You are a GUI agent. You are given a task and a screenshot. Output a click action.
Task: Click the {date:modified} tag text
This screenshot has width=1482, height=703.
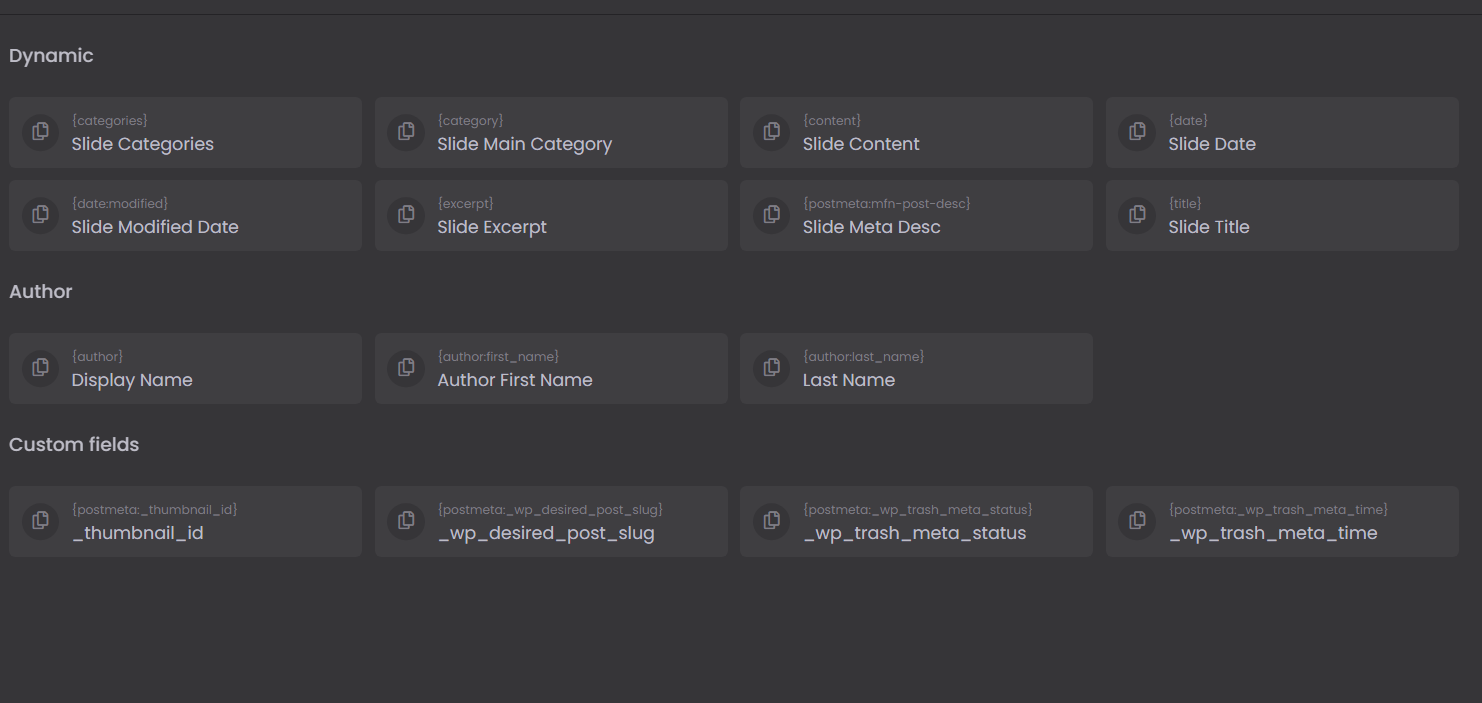[x=120, y=204]
